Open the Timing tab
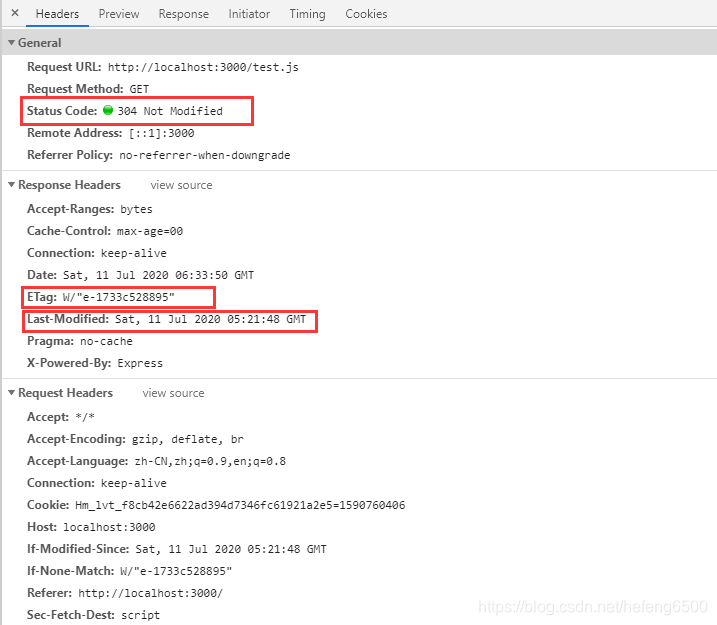The height and width of the screenshot is (625, 717). (x=307, y=14)
